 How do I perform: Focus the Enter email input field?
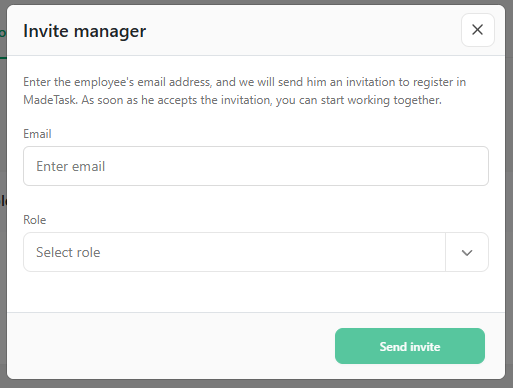coord(256,166)
